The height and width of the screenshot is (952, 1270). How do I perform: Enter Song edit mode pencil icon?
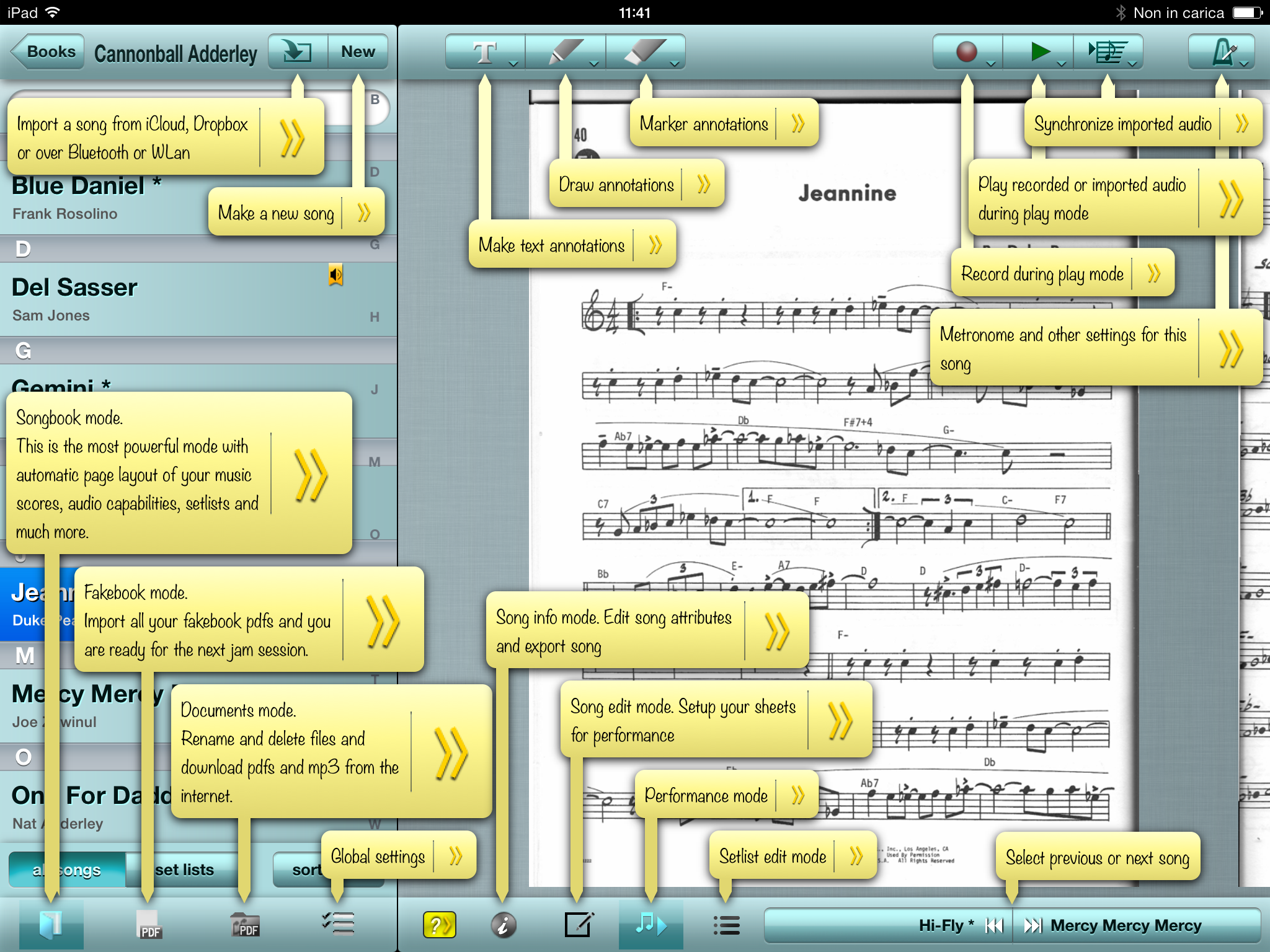(579, 925)
